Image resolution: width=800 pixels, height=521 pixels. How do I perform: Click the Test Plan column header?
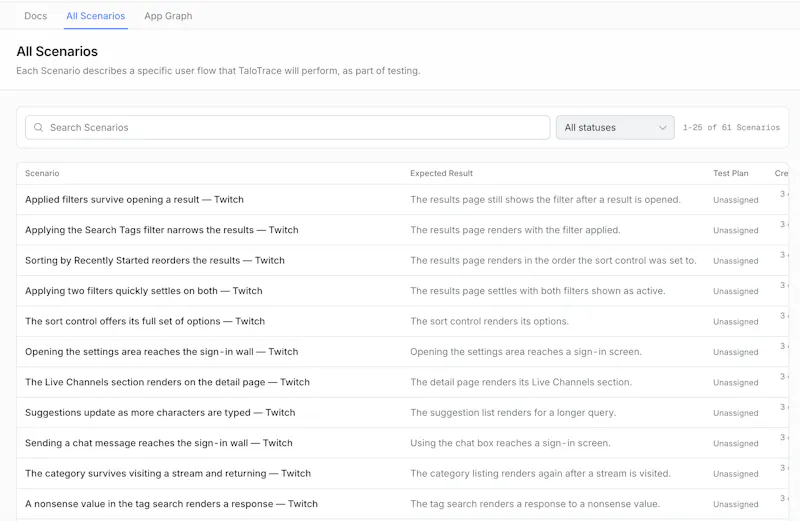click(731, 173)
